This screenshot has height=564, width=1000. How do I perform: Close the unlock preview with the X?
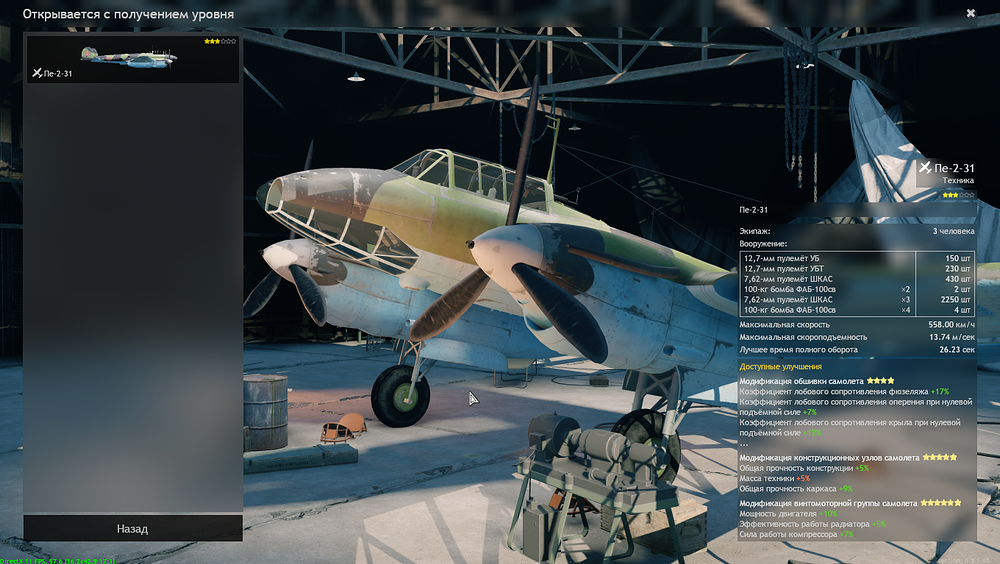970,13
